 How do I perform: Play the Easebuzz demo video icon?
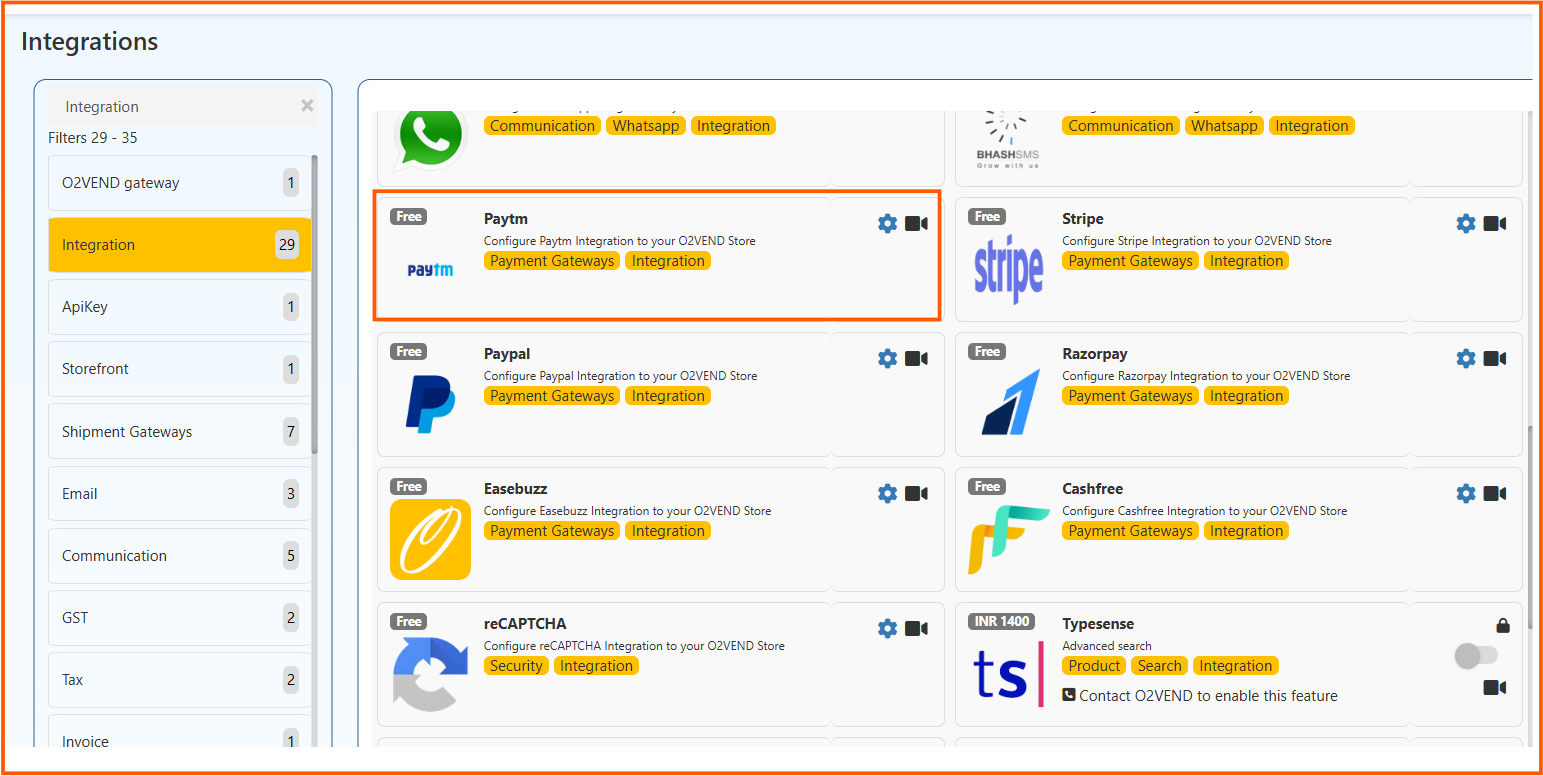click(x=916, y=493)
